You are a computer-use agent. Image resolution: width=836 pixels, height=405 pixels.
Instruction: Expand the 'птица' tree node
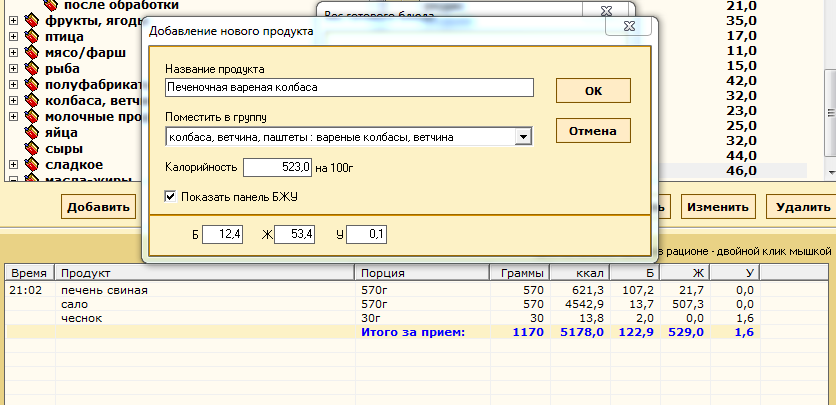coord(13,37)
